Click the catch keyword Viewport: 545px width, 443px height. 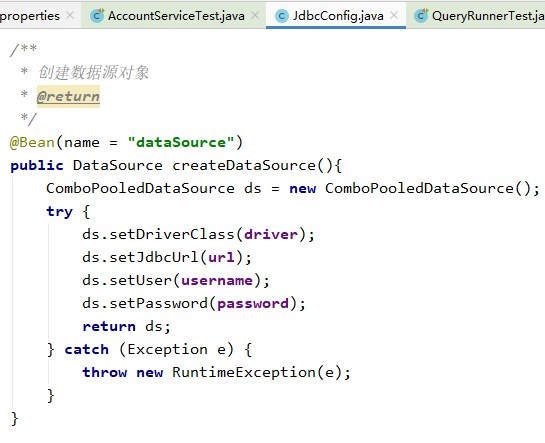click(x=87, y=350)
